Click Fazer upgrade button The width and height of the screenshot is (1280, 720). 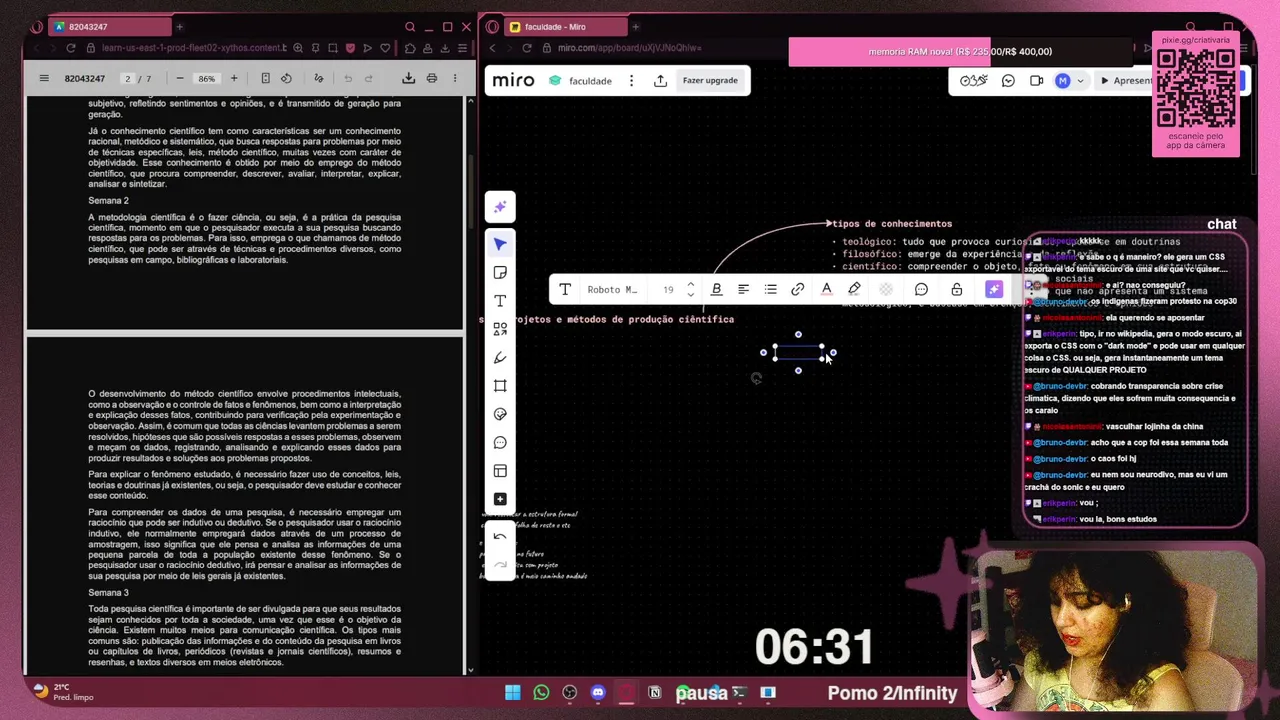710,80
